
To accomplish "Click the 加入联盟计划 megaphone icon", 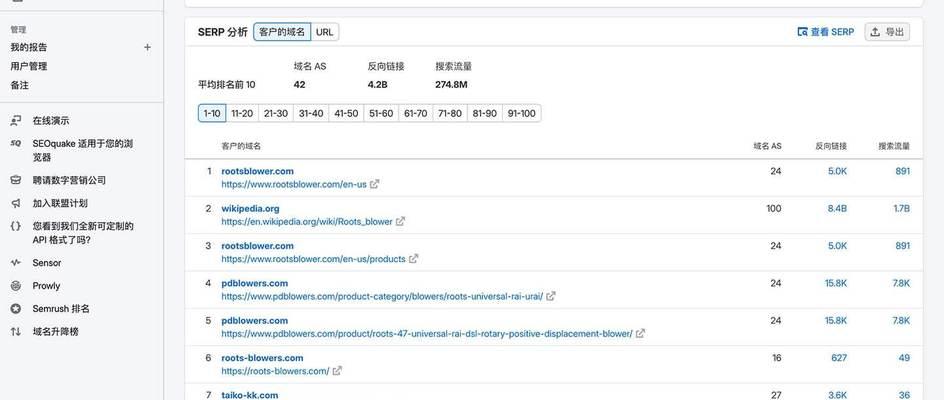I will (16, 203).
